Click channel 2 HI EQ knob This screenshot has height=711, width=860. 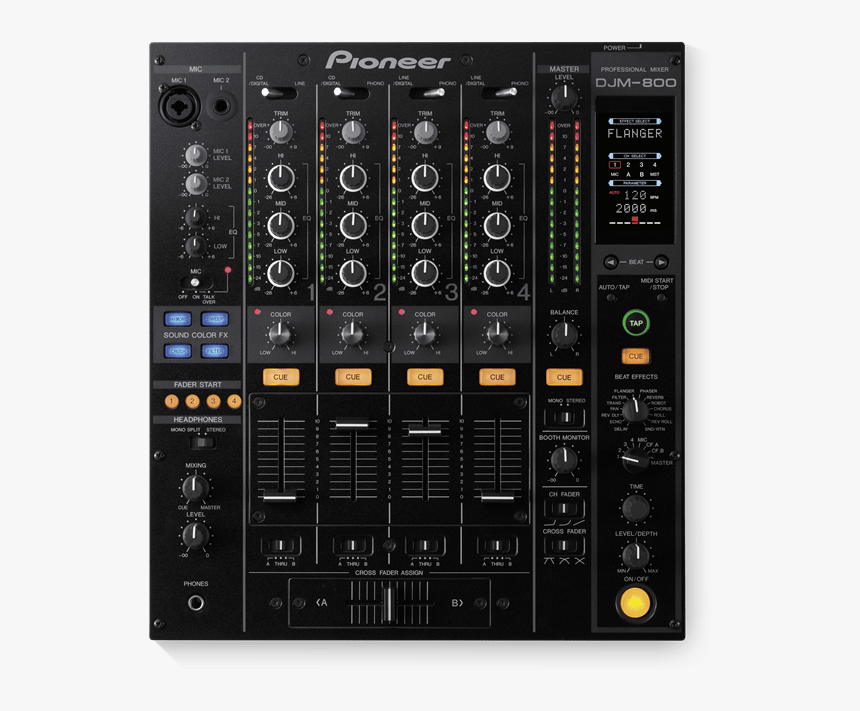pyautogui.click(x=353, y=178)
